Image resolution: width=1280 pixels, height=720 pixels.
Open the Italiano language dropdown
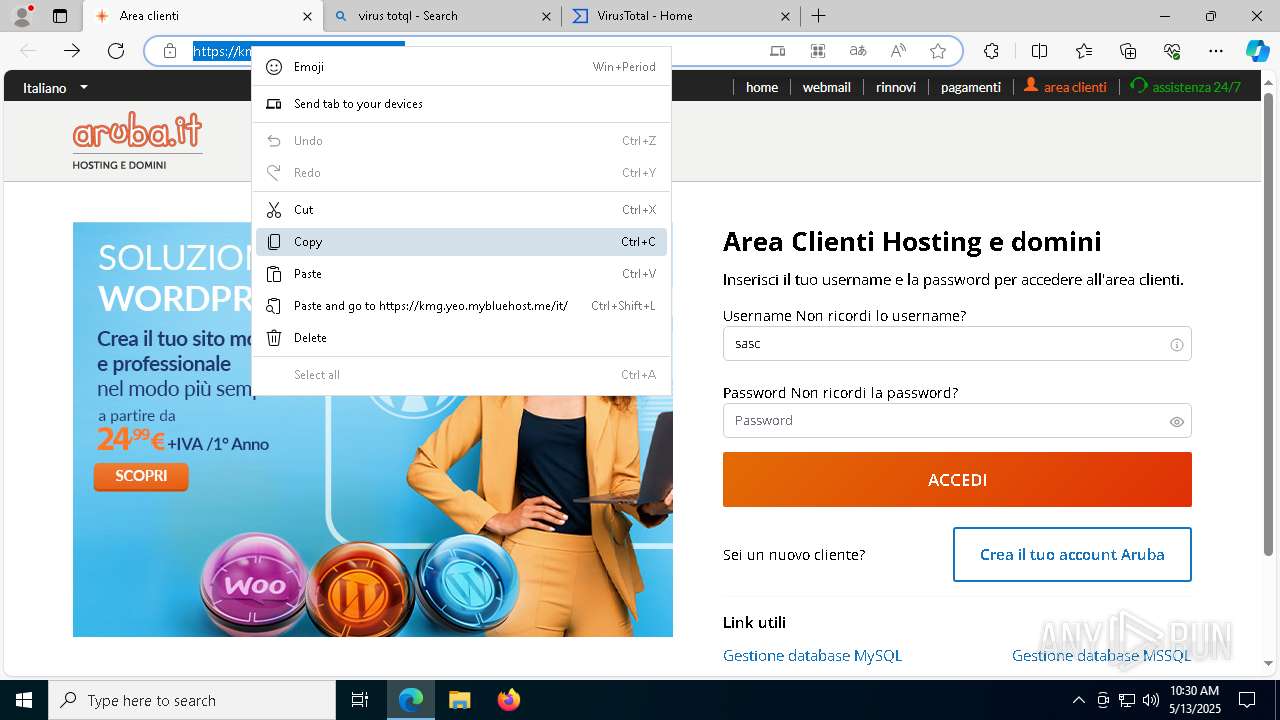[56, 87]
